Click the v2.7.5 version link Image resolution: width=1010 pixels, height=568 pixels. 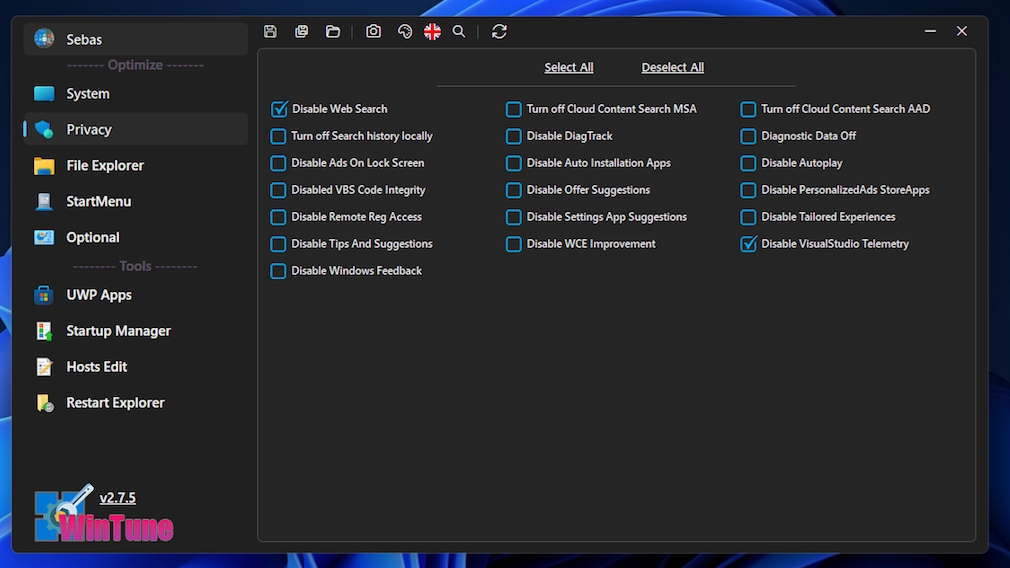(117, 498)
